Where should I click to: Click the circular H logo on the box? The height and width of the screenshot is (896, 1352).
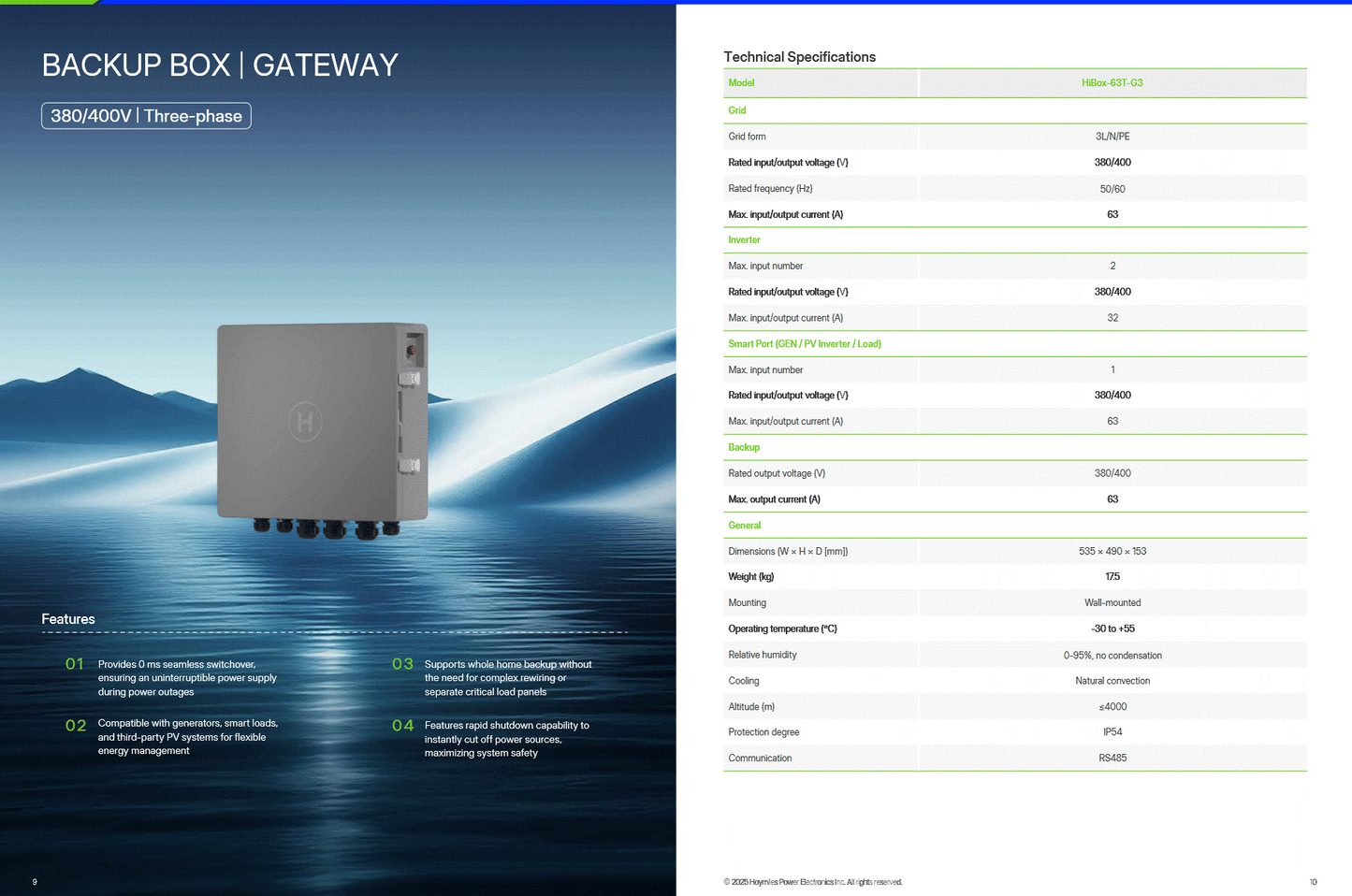(x=305, y=422)
